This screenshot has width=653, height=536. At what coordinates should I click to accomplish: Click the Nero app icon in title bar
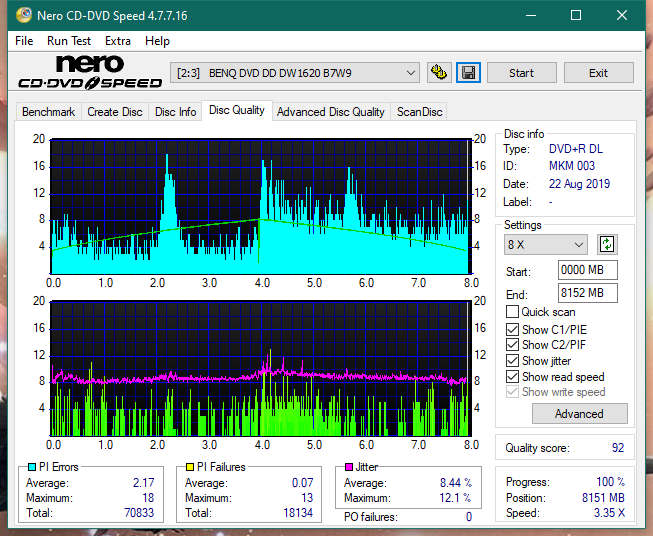[24, 15]
